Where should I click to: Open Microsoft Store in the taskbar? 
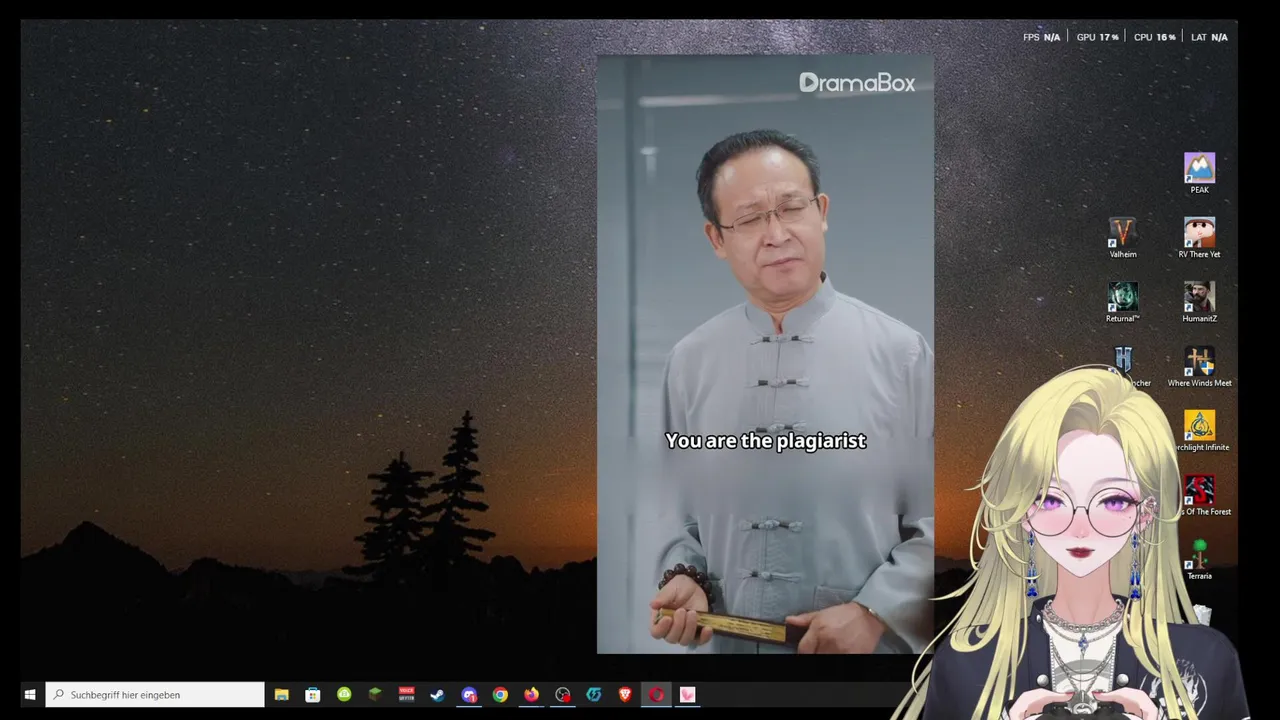[313, 694]
